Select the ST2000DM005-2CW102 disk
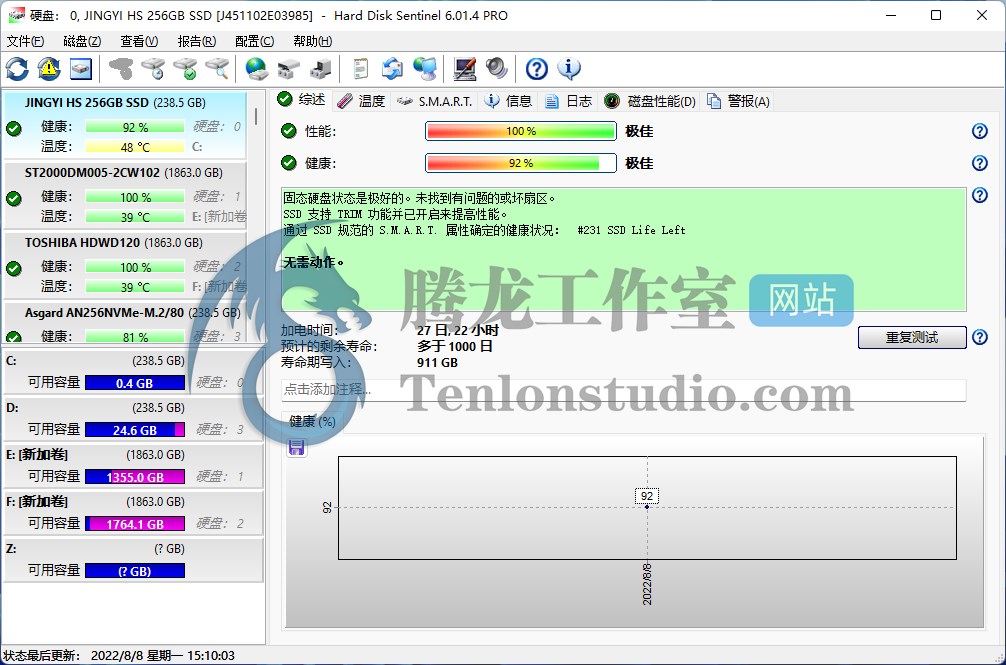 point(125,195)
